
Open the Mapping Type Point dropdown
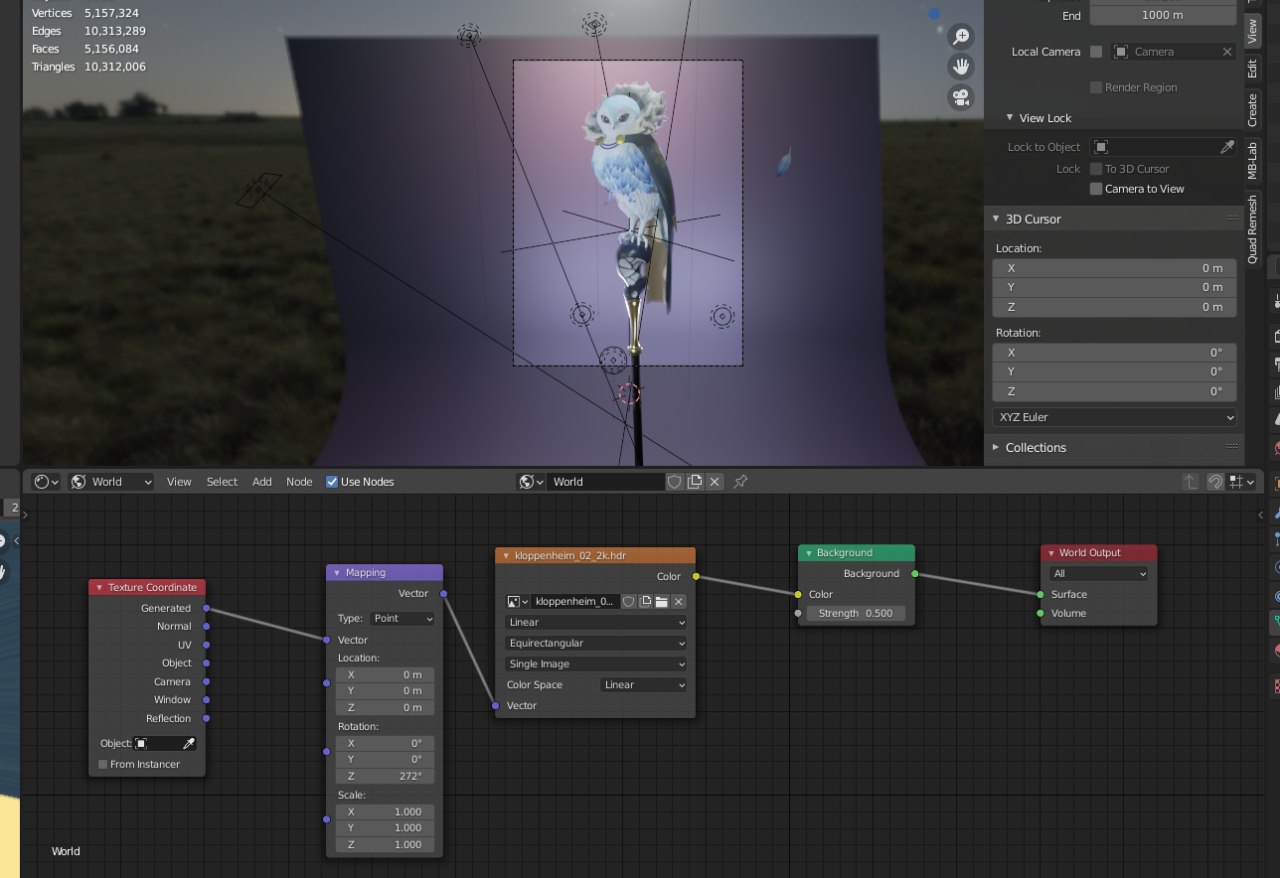tap(403, 619)
